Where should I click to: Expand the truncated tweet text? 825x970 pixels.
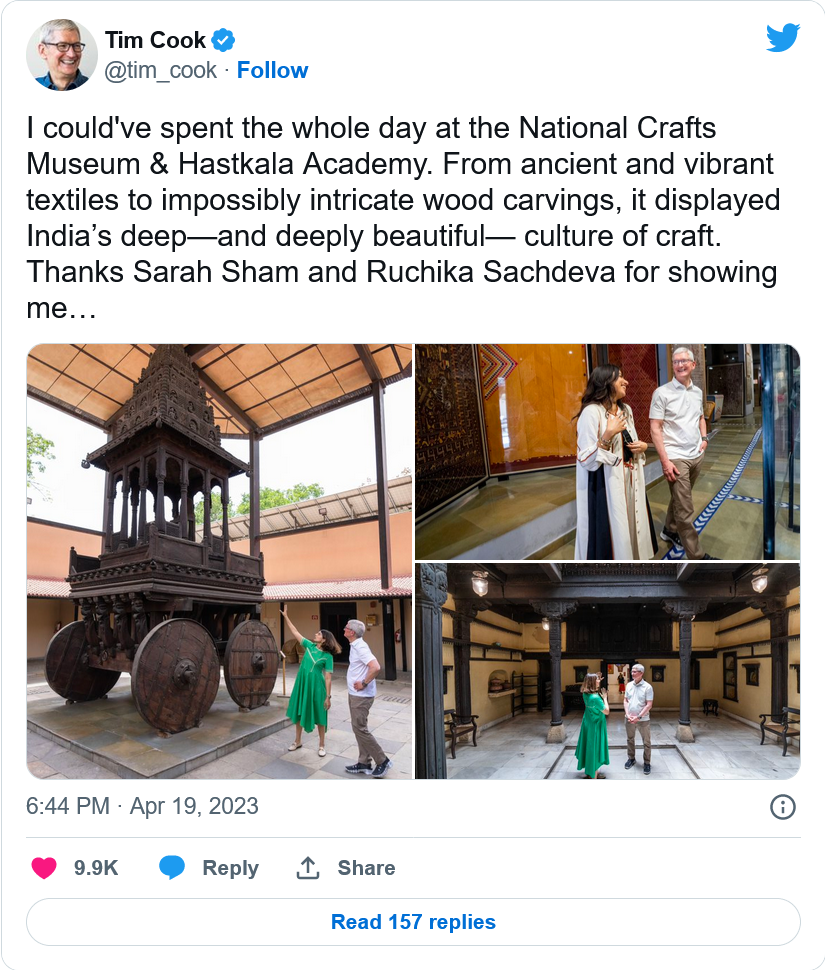(x=62, y=309)
